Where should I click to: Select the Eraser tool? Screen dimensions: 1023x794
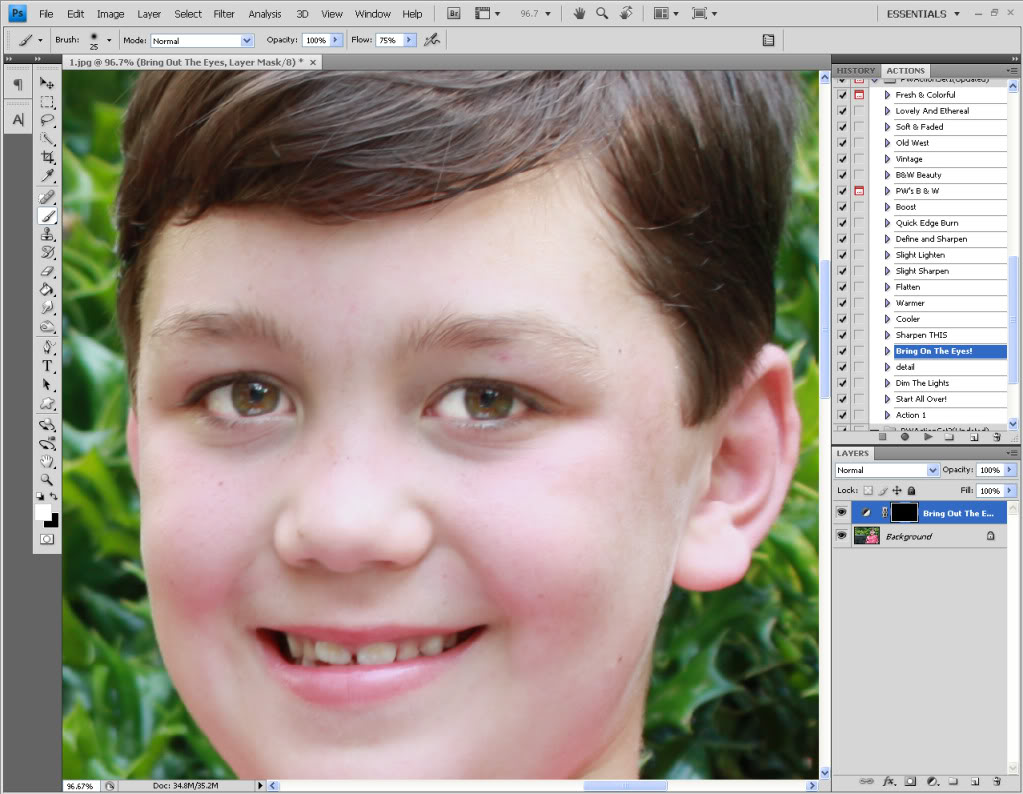[x=47, y=271]
